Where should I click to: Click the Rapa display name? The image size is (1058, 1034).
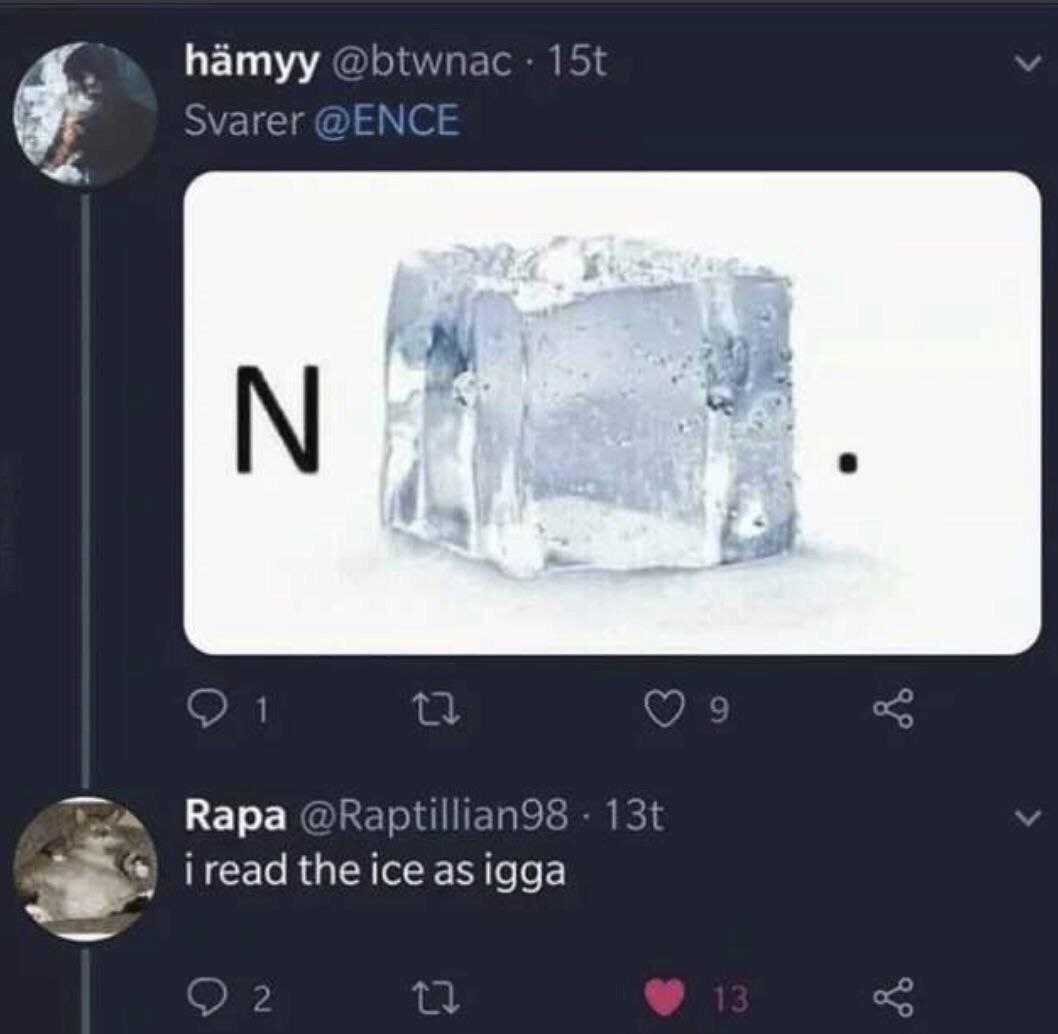tap(235, 818)
